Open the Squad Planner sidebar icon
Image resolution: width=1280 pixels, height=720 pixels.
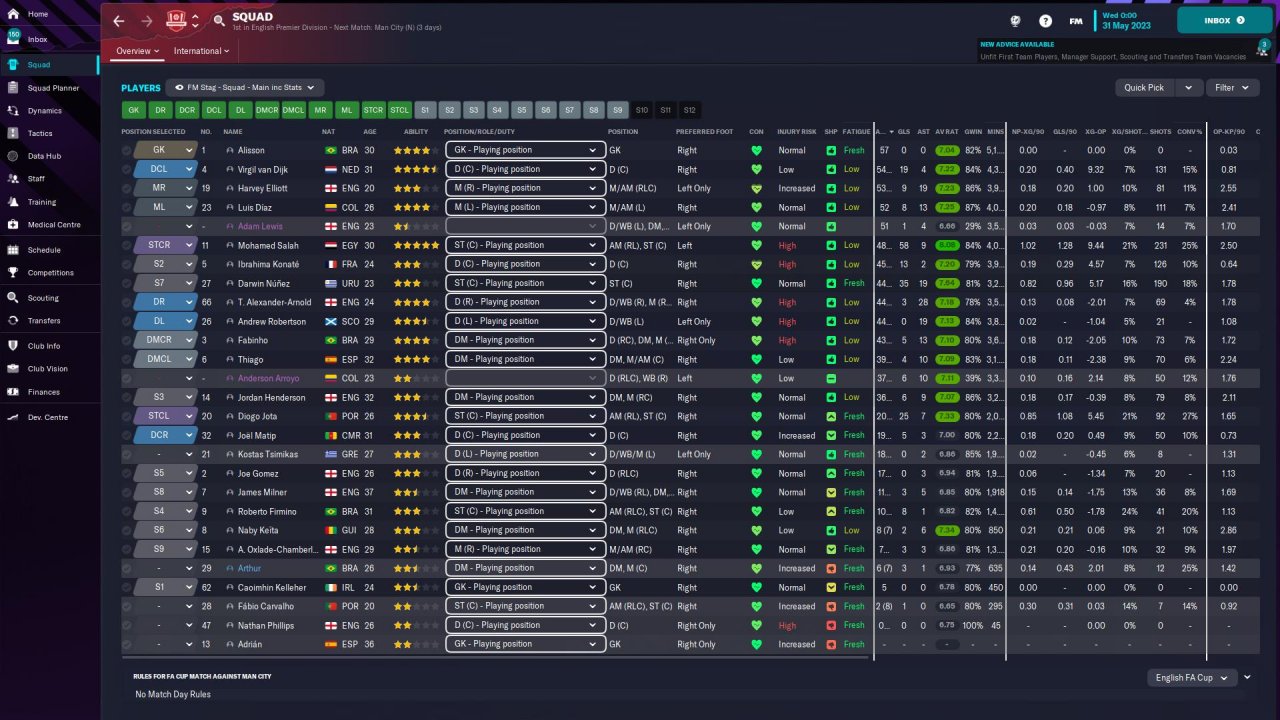(13, 88)
